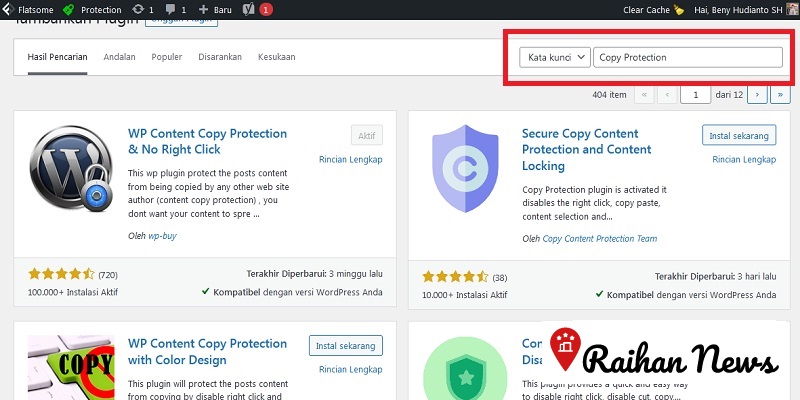The width and height of the screenshot is (800, 400).
Task: Click the disabled Aktif button
Action: 367,135
